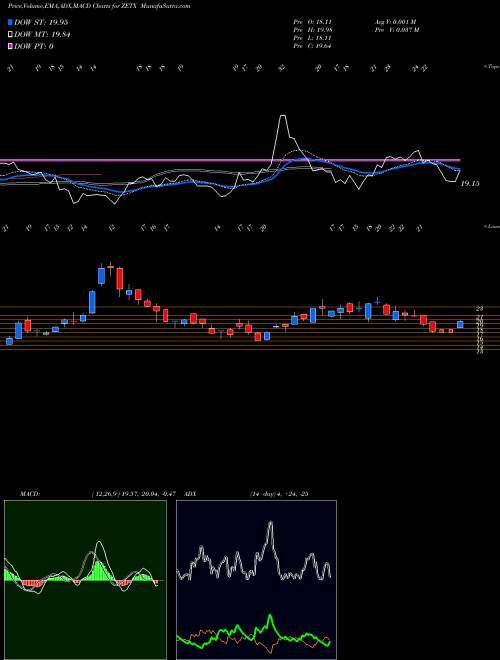Click the '23' price axis label

479,309
